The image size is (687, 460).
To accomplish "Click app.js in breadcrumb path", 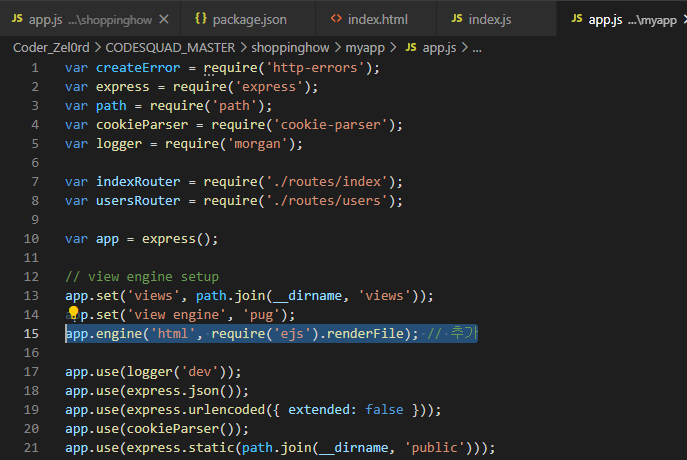I will click(439, 47).
